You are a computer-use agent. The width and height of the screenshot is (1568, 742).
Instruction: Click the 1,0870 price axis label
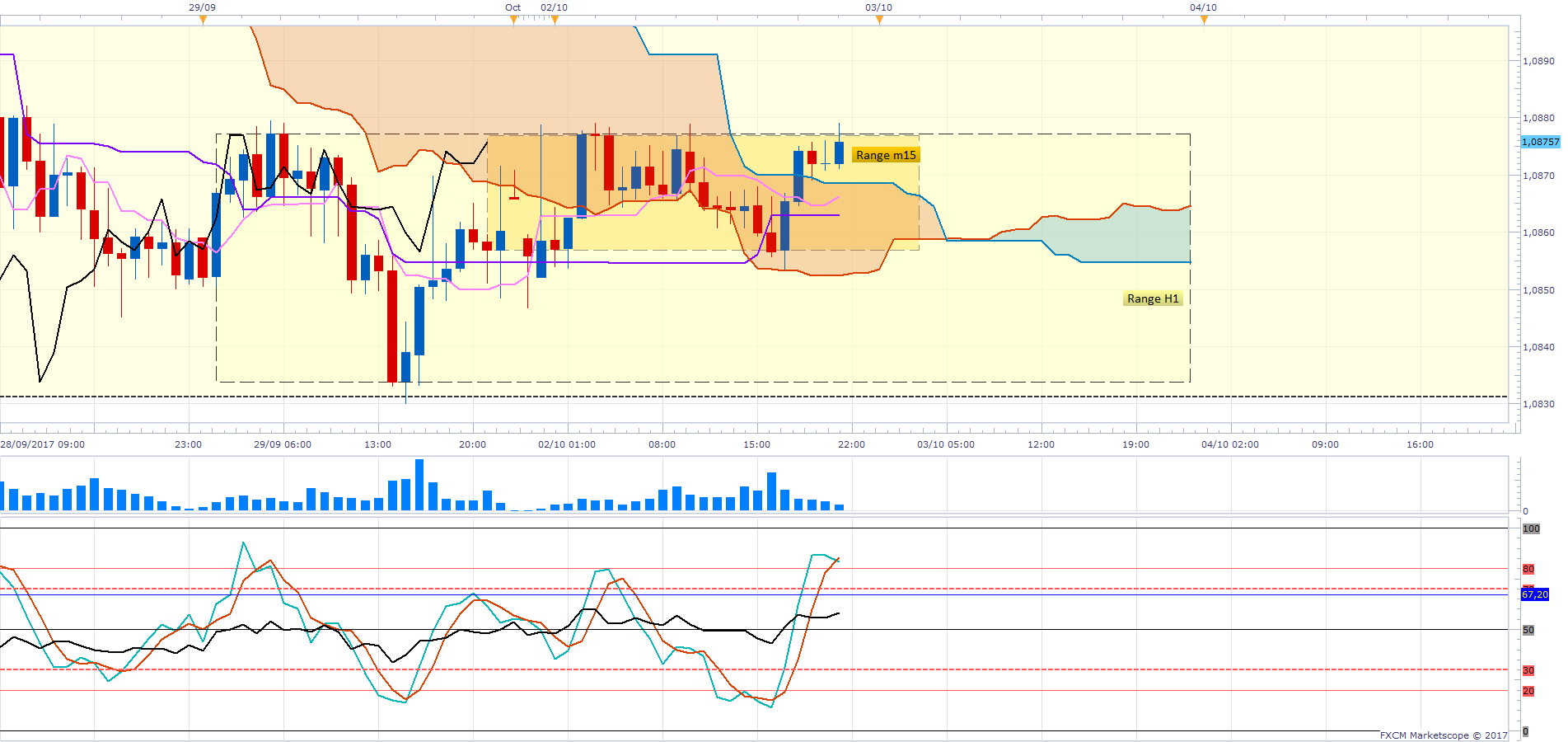[x=1538, y=176]
